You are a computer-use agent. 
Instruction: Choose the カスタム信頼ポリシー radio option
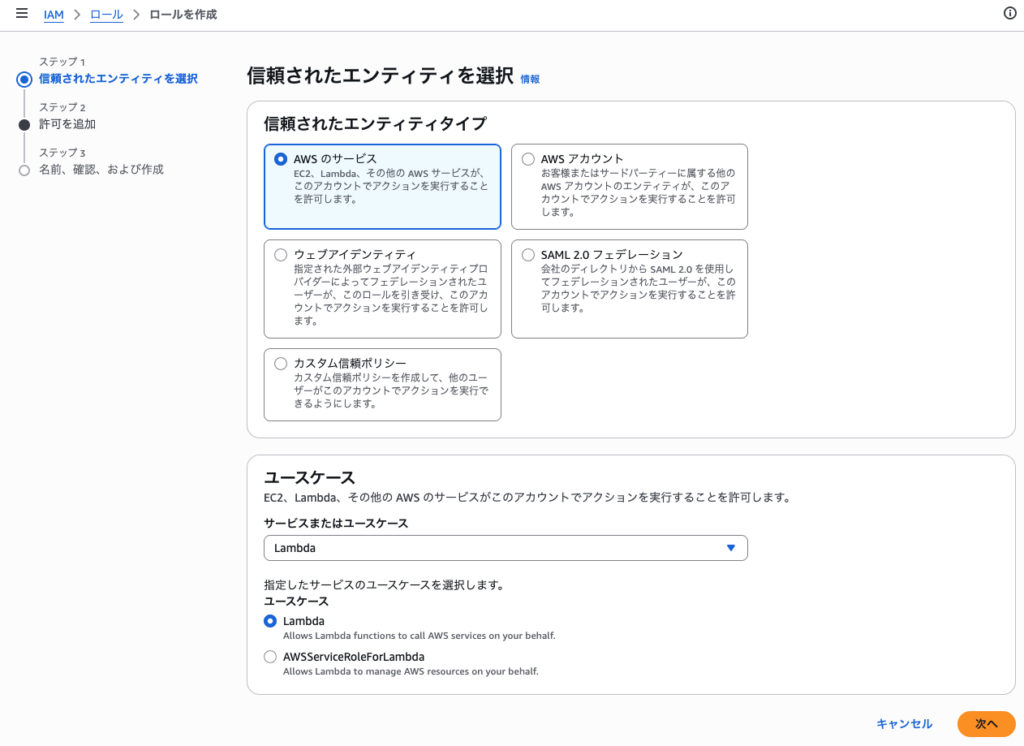(281, 363)
